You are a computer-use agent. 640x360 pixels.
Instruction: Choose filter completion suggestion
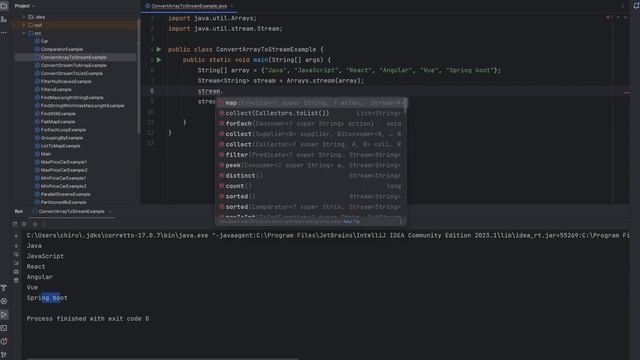[310, 155]
